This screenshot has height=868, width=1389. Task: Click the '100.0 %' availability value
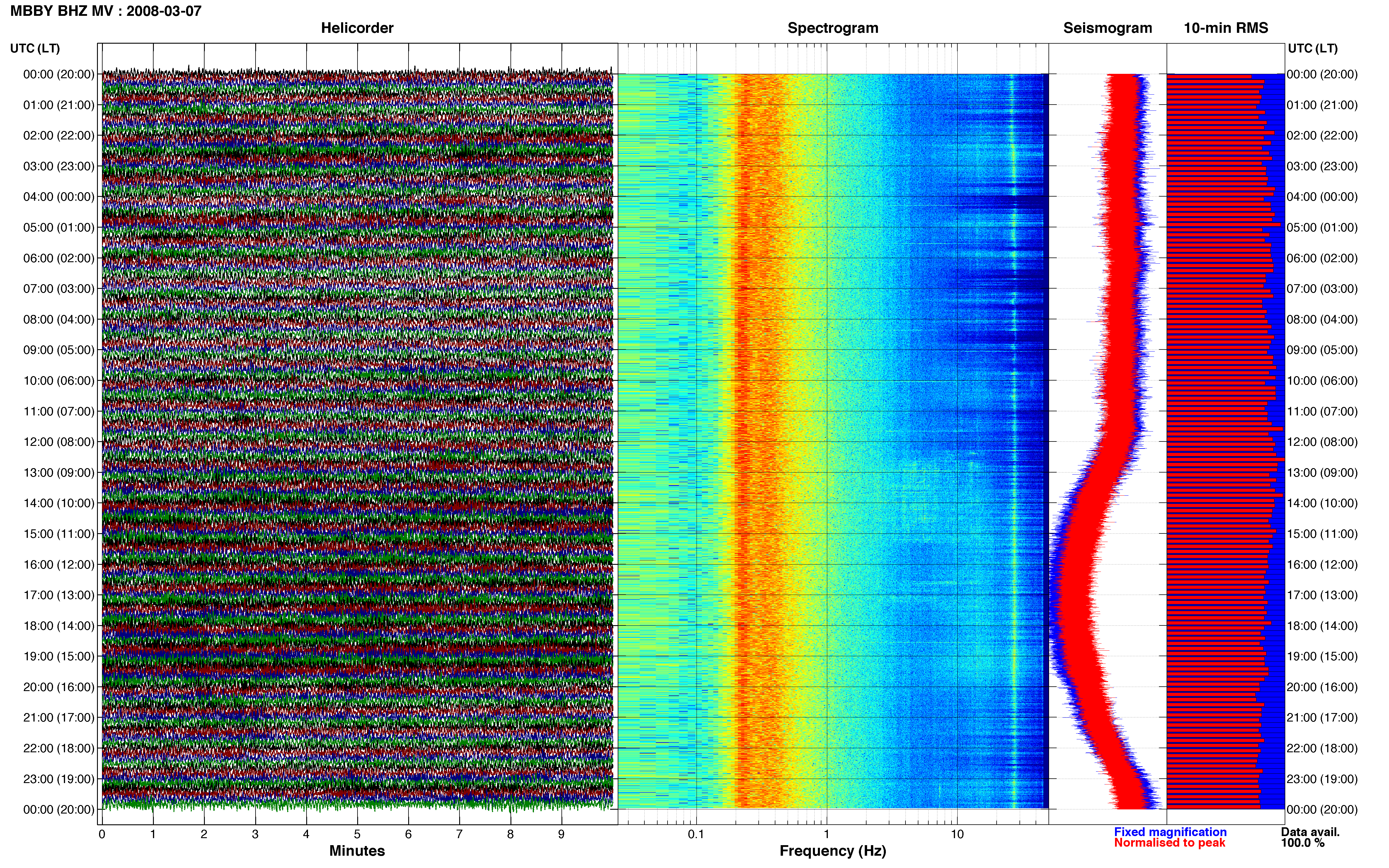1302,843
